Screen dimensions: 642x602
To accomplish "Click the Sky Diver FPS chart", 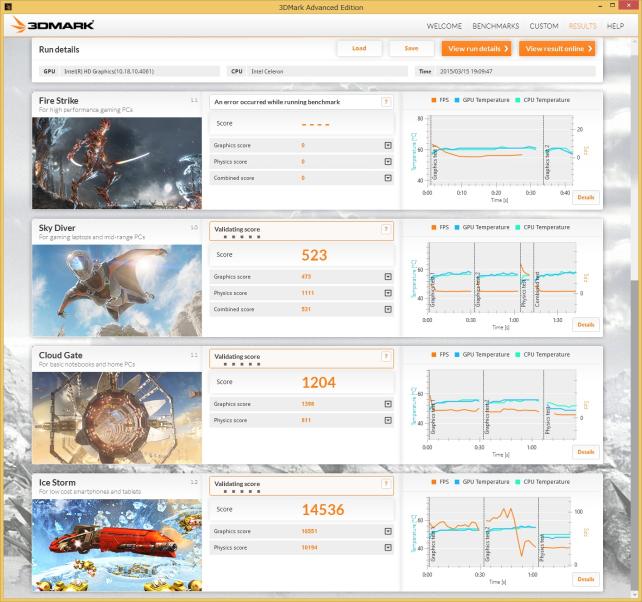I will (502, 277).
